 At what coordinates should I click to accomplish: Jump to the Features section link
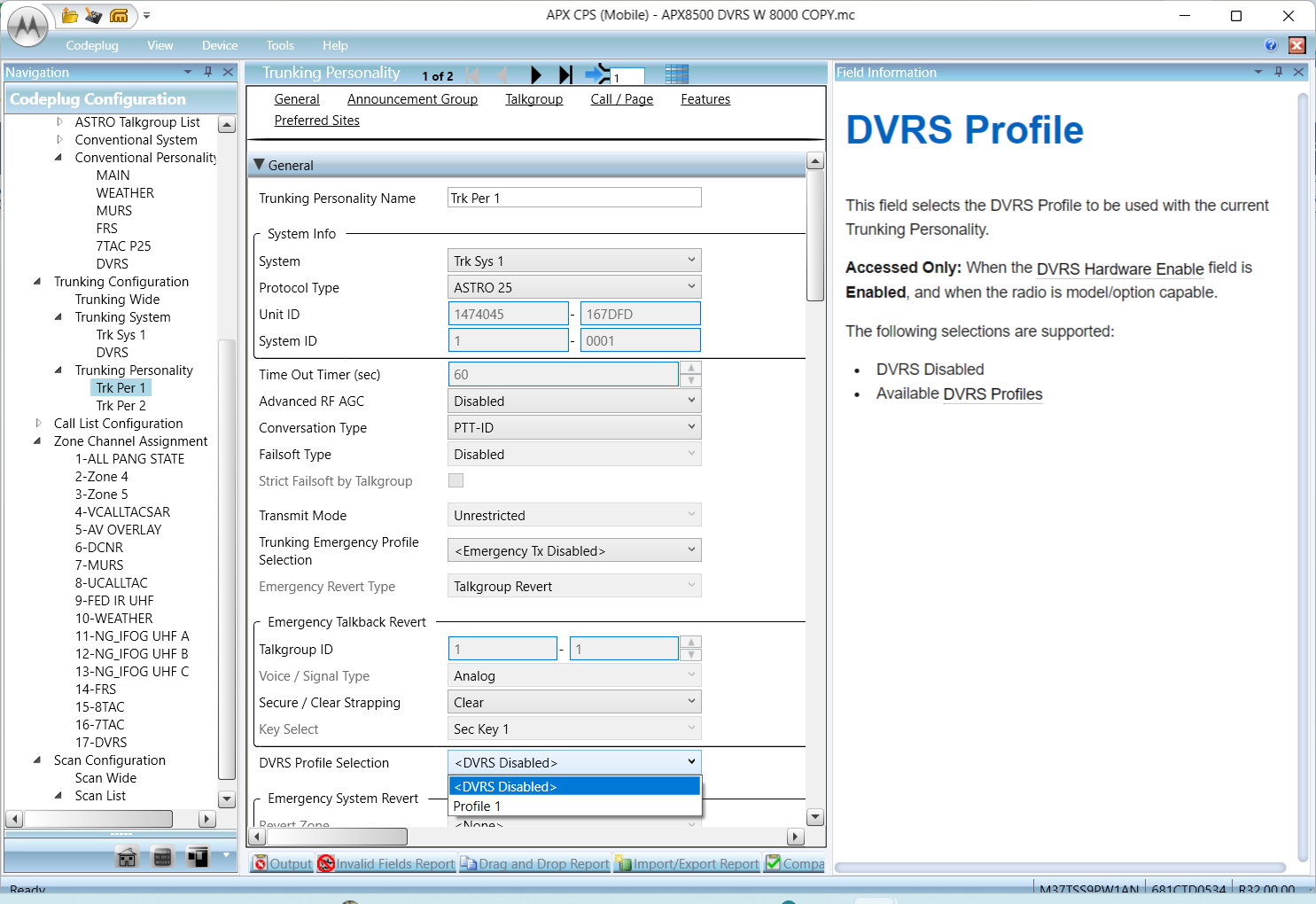click(x=705, y=99)
